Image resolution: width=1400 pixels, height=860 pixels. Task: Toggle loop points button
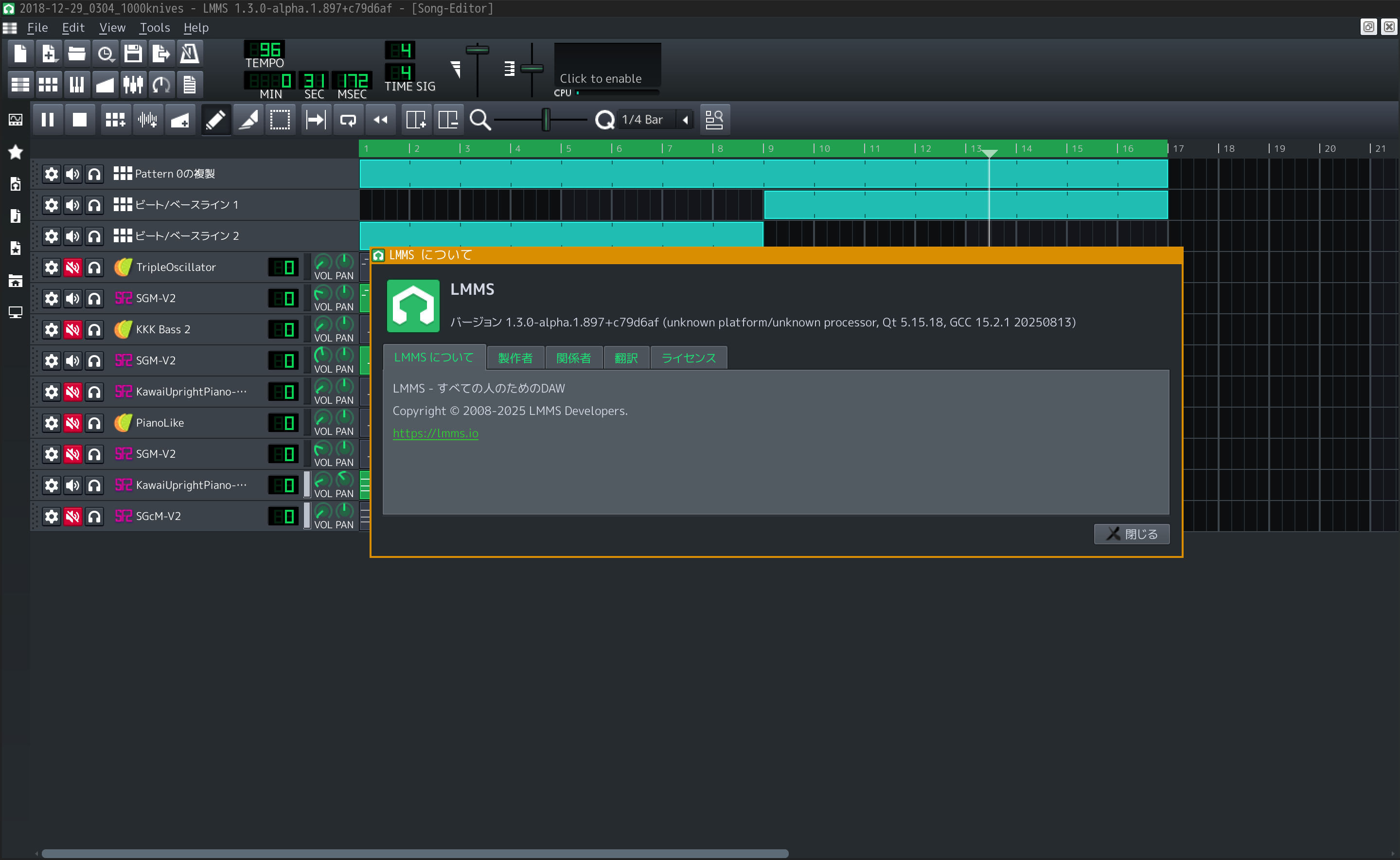click(x=348, y=120)
